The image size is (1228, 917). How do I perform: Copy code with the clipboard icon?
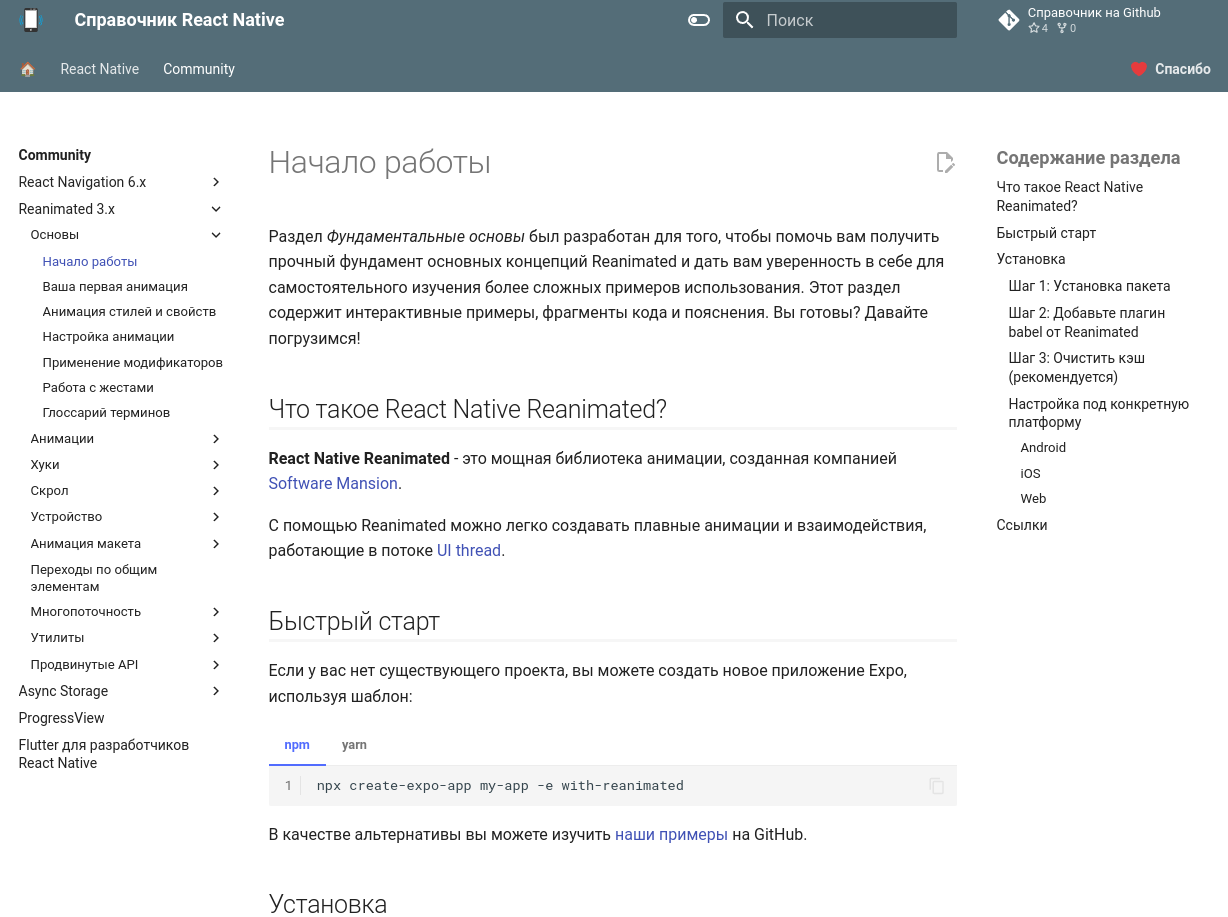pos(936,786)
